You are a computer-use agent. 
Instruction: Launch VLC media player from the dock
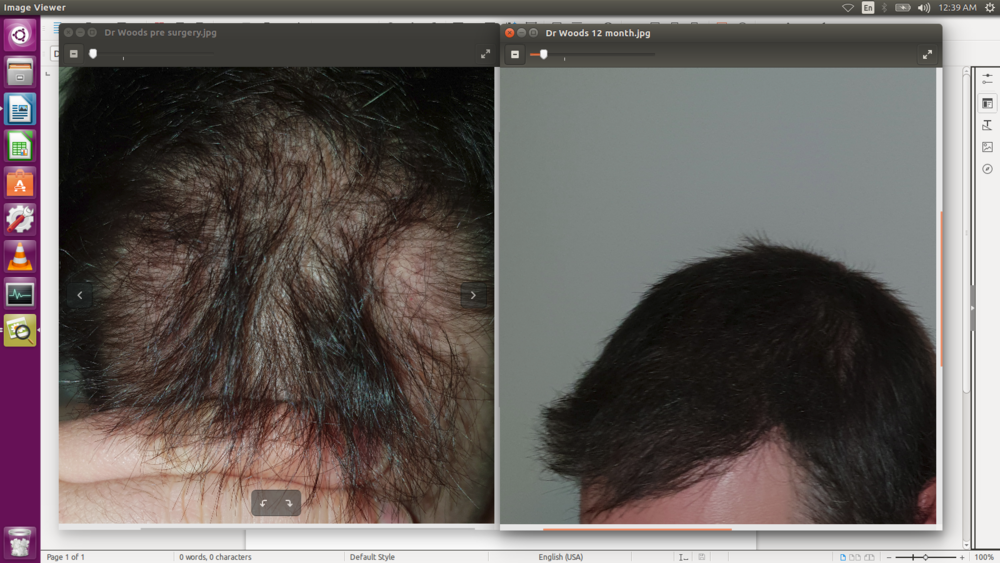click(20, 257)
